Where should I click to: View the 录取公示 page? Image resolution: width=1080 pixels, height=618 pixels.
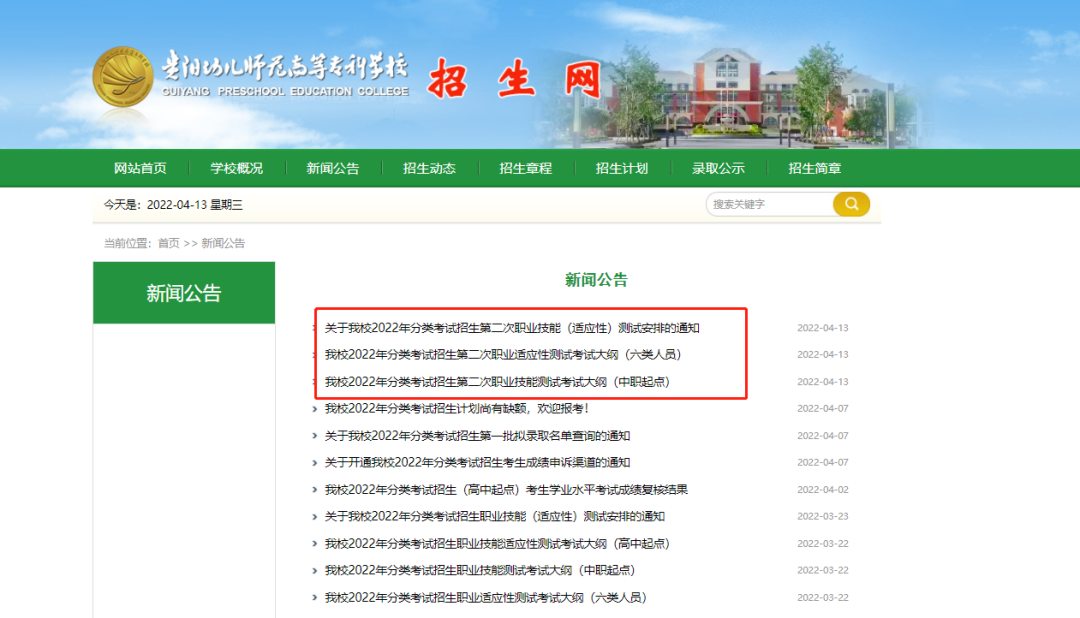tap(718, 168)
